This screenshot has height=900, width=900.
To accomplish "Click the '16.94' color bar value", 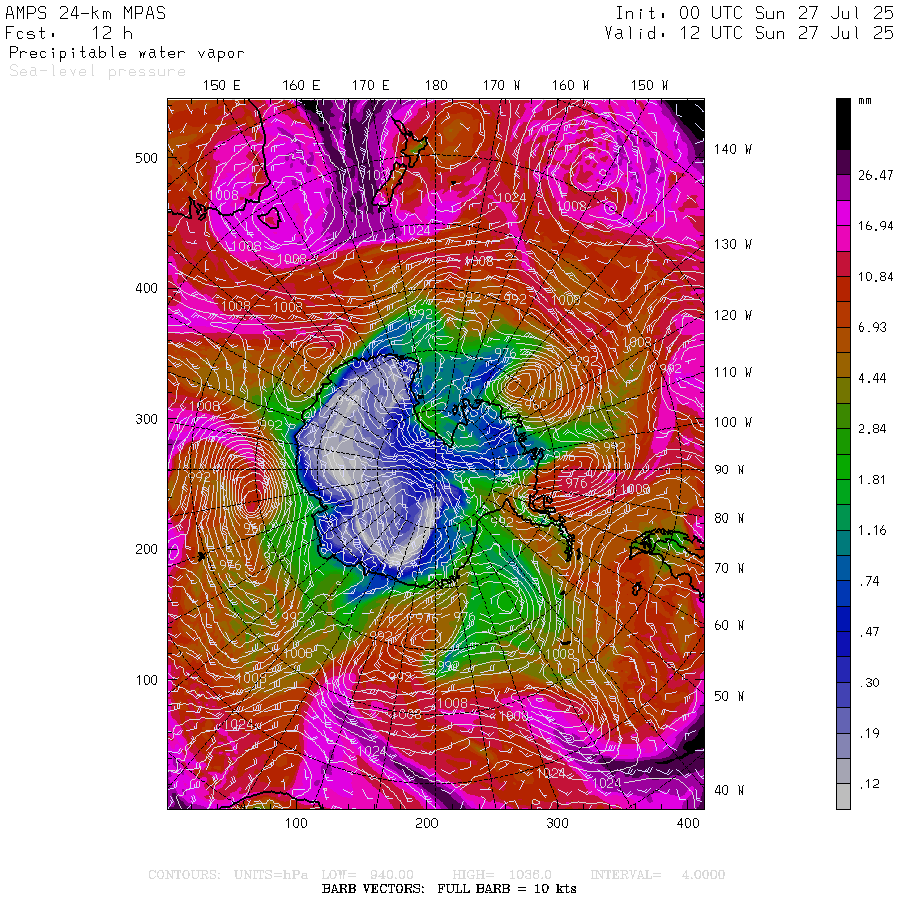I will [875, 226].
